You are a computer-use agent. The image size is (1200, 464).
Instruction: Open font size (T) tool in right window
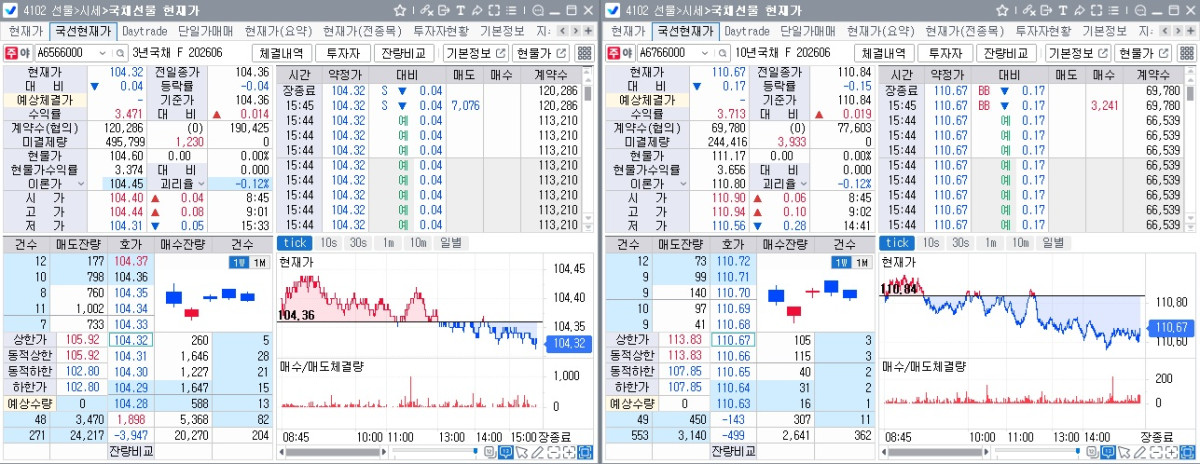[1063, 10]
